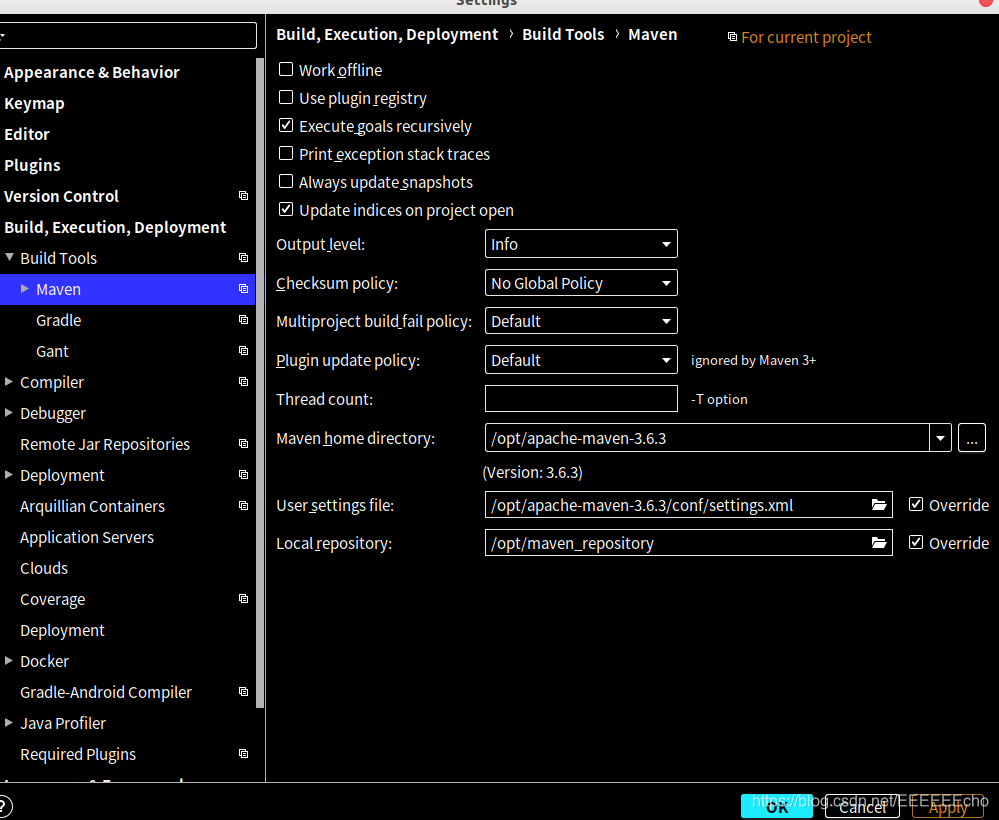This screenshot has height=820, width=999.
Task: Click the '...' browse button for Maven home
Action: click(972, 438)
